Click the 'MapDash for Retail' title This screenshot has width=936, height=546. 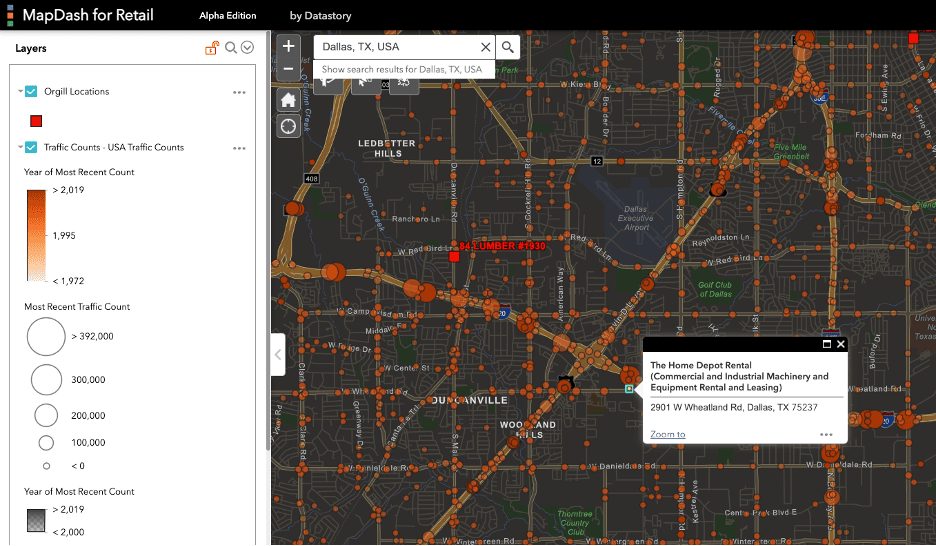click(88, 15)
